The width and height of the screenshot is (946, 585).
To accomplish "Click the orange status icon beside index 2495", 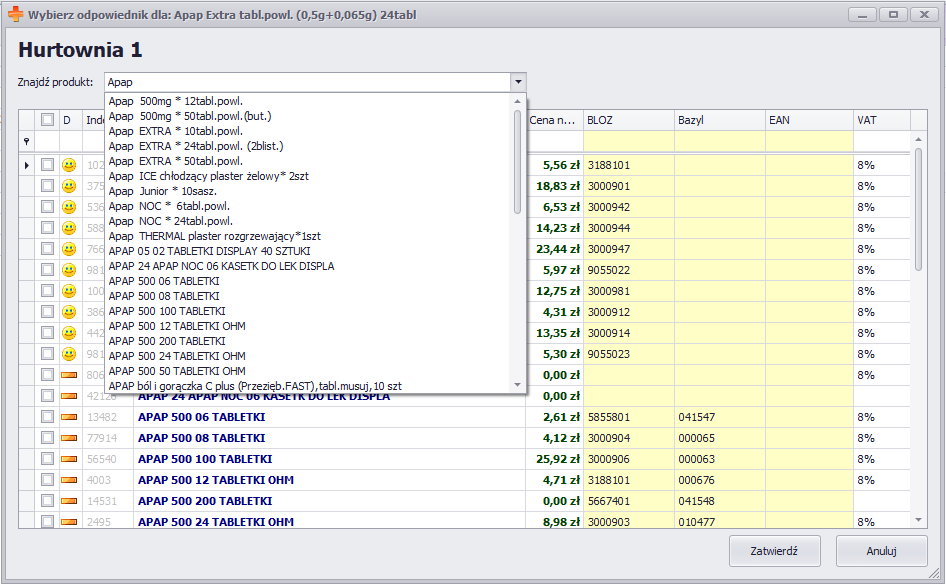I will click(x=69, y=522).
